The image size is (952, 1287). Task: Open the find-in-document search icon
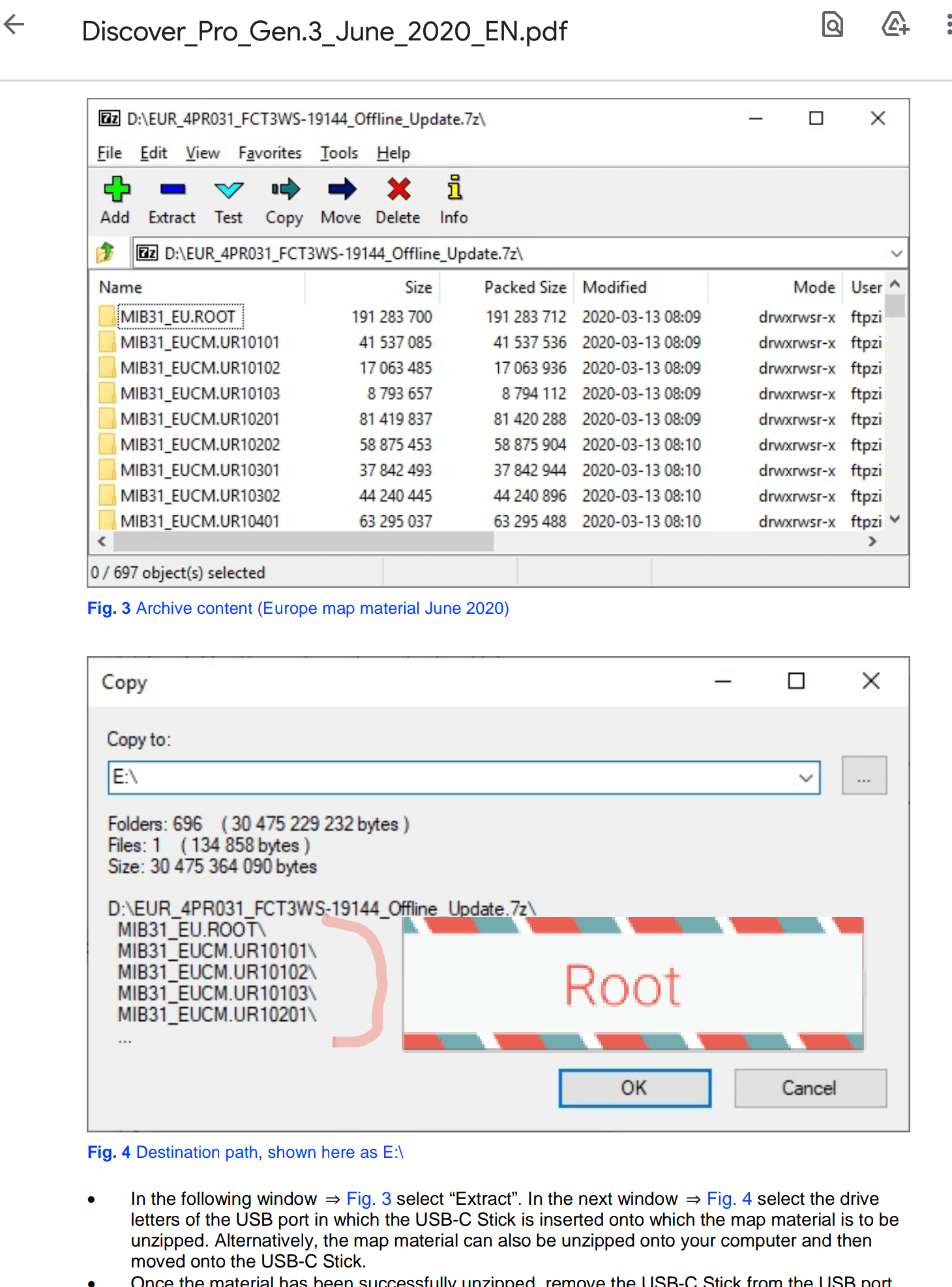tap(832, 25)
